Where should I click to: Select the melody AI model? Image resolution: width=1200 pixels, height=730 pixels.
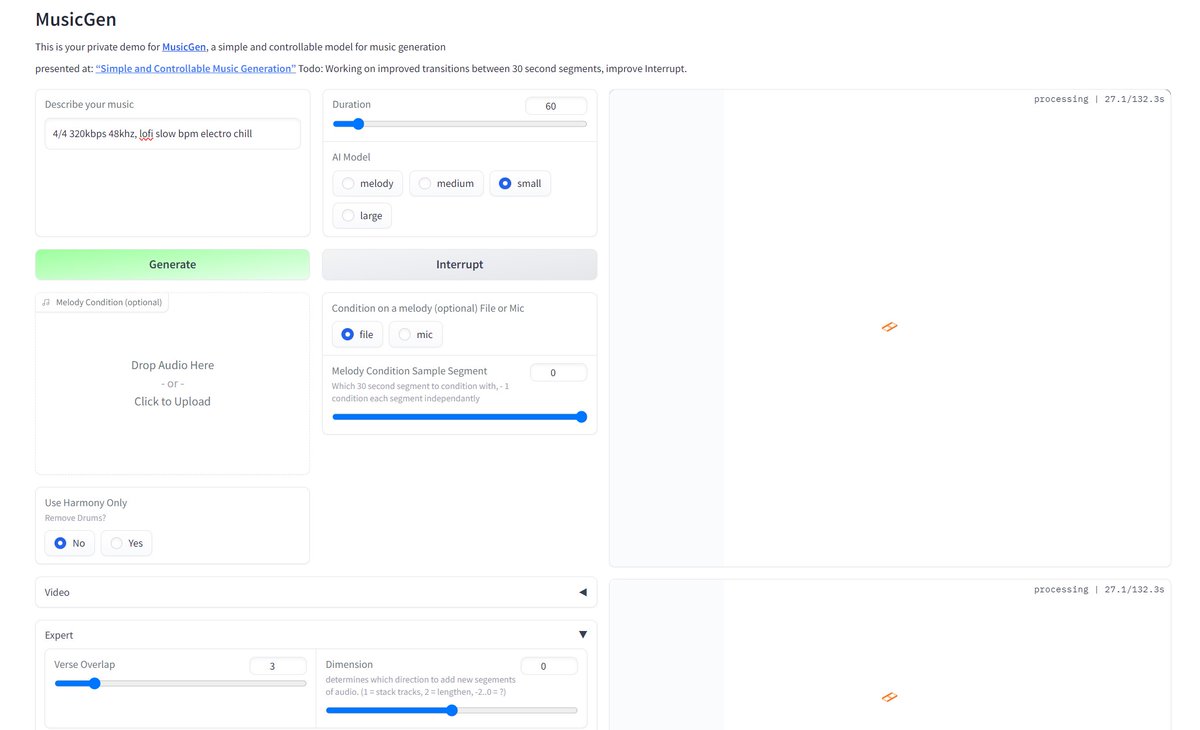[x=368, y=183]
